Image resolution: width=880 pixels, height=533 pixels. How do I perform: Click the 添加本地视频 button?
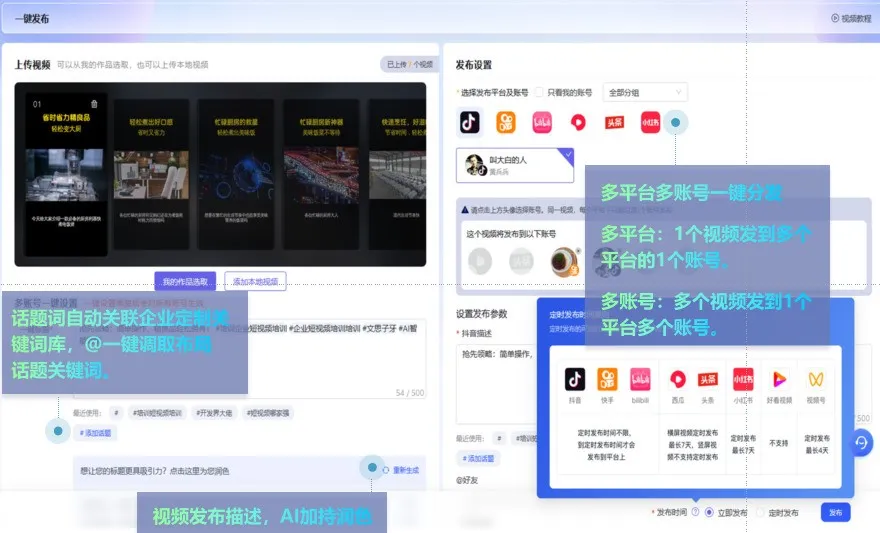(x=255, y=281)
